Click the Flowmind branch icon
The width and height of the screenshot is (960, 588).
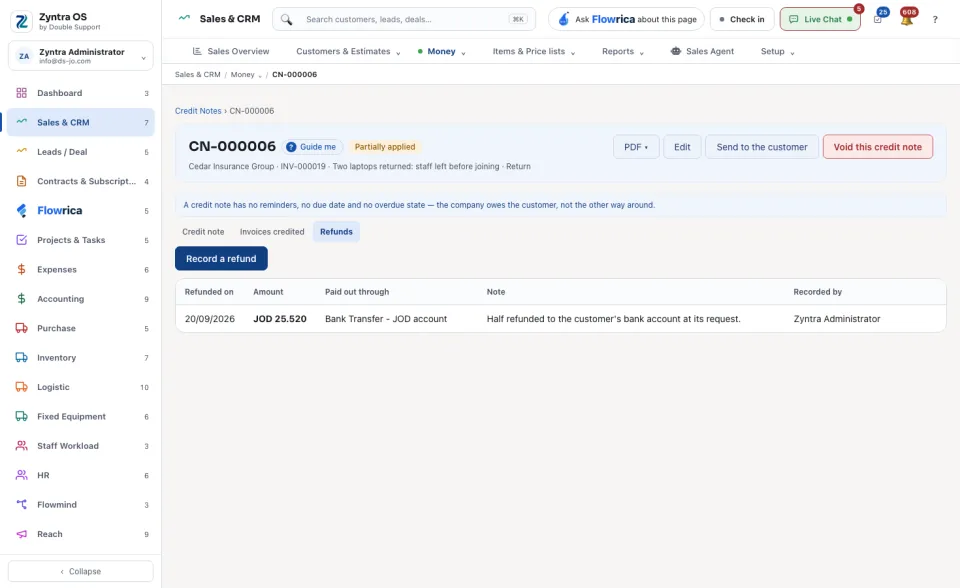[x=21, y=504]
